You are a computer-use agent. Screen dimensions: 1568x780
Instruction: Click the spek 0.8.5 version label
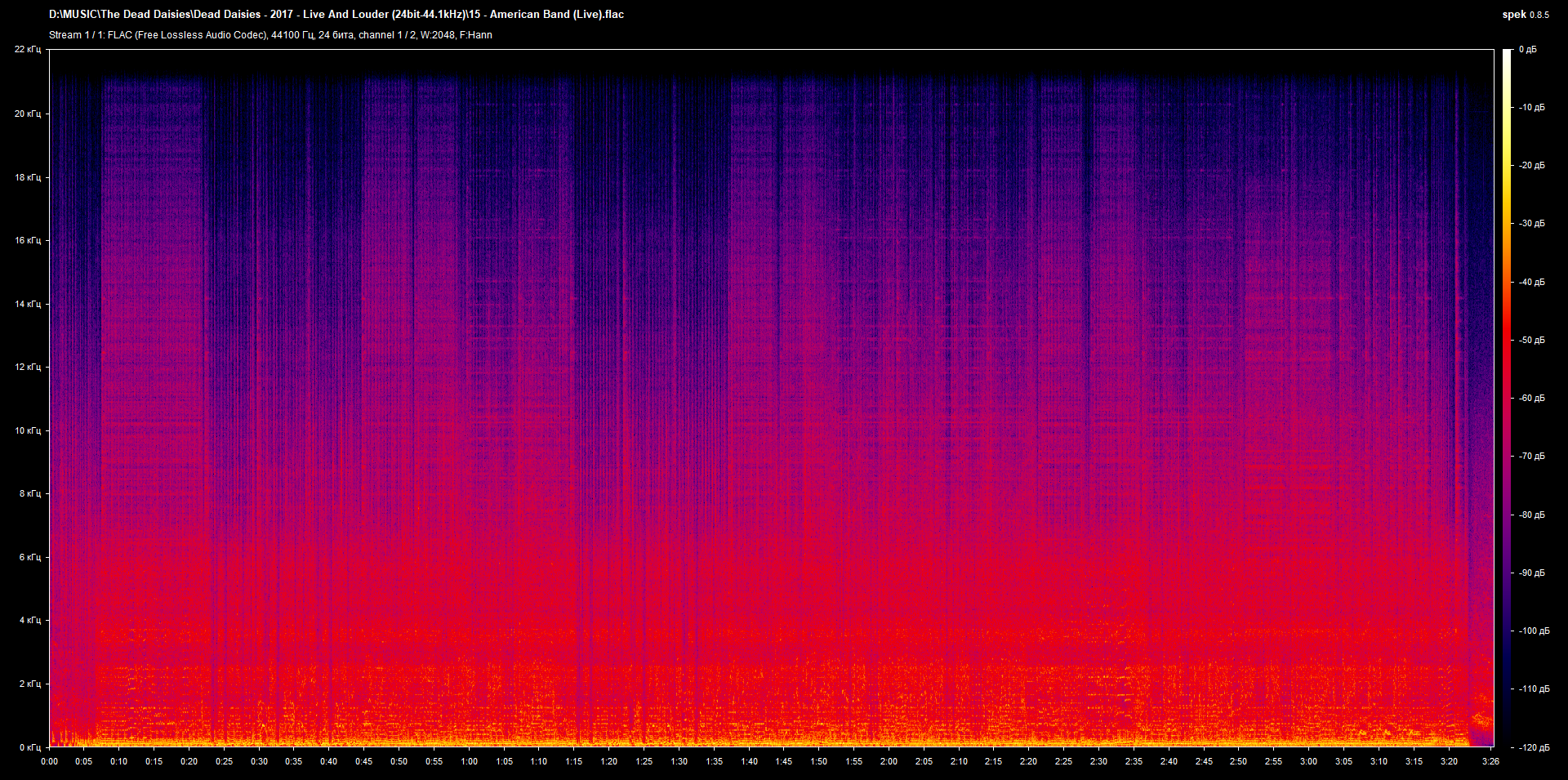(x=1525, y=15)
